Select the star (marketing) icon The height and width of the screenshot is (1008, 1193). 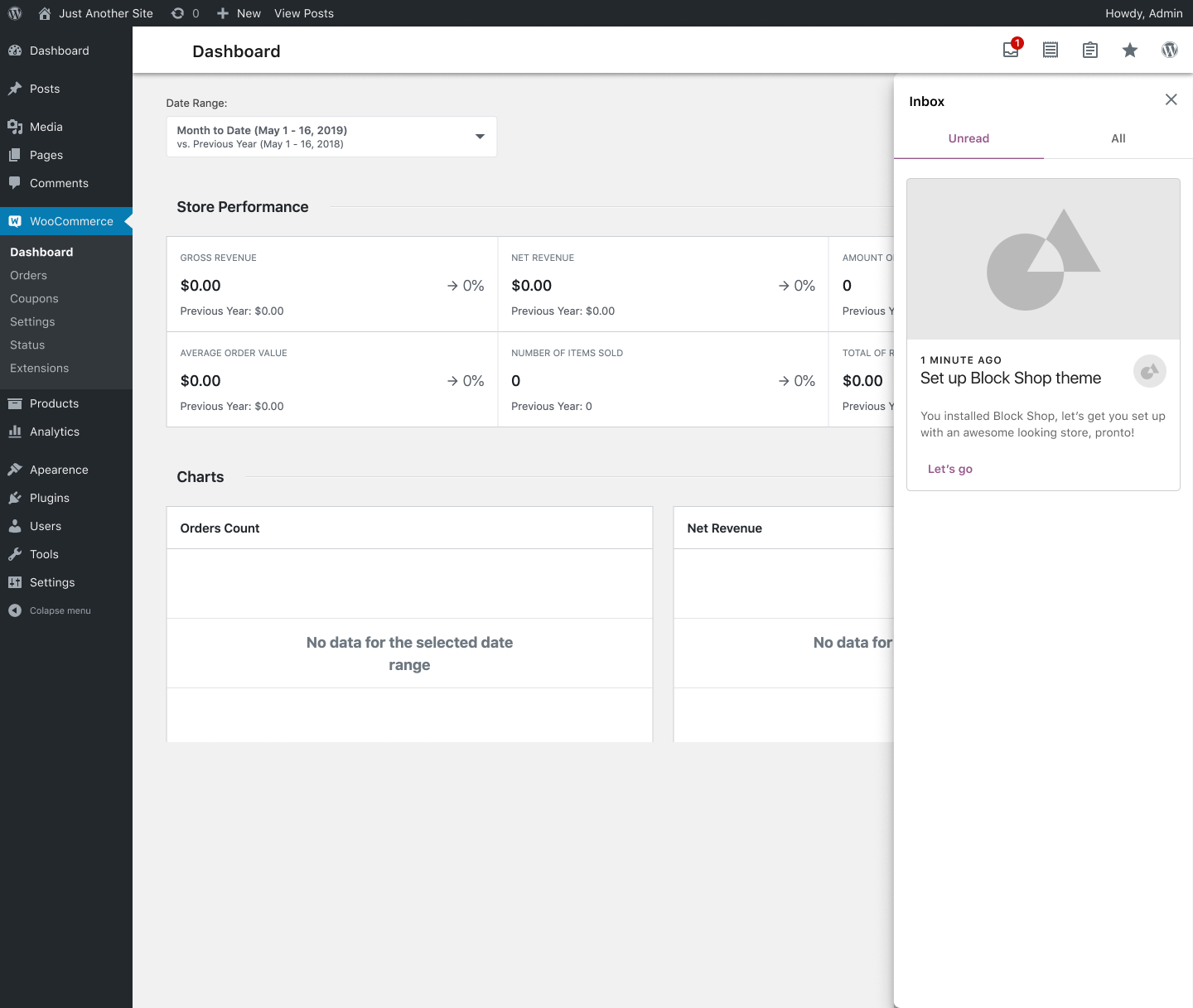click(1129, 51)
